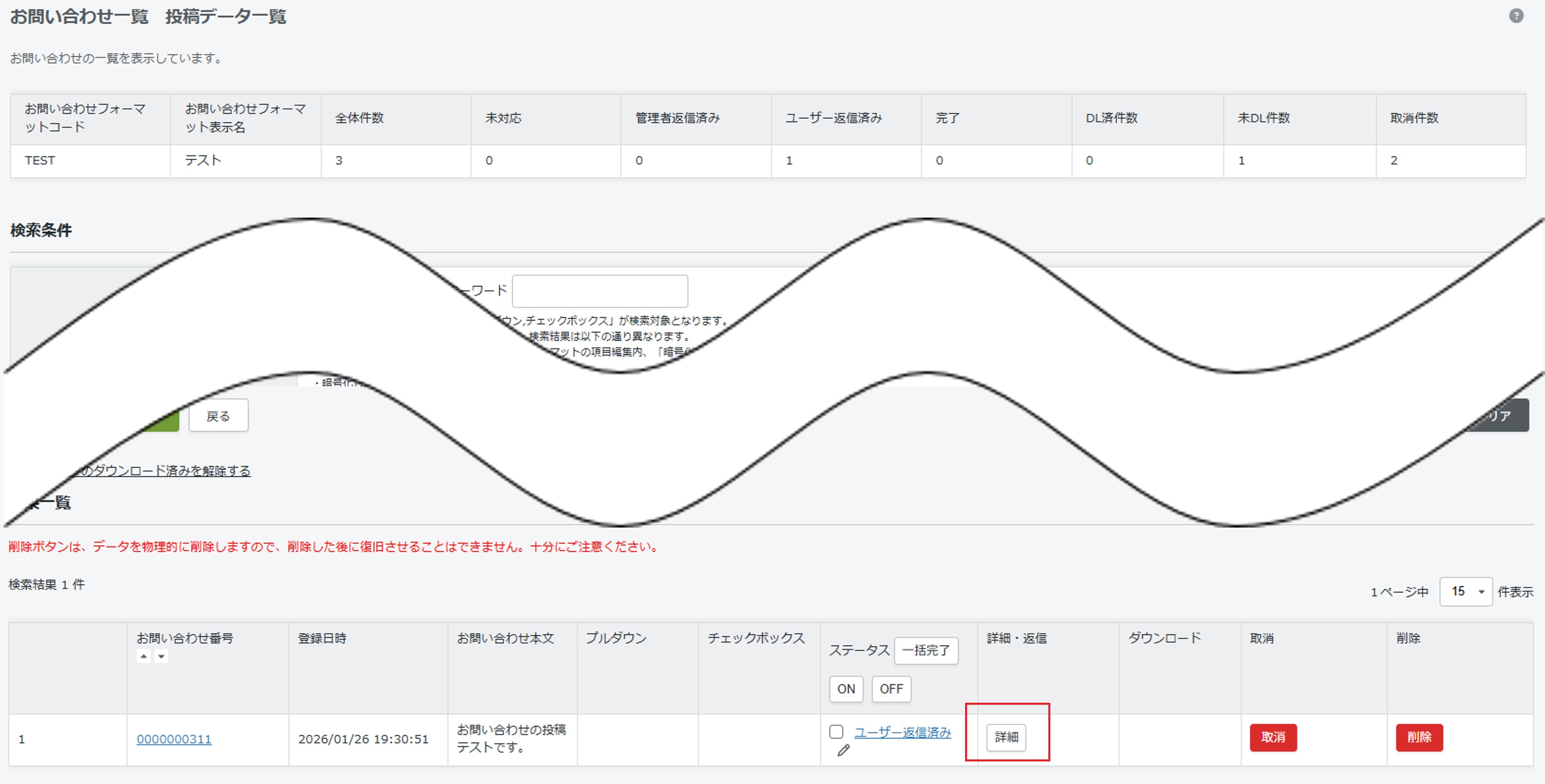This screenshot has width=1545, height=784.
Task: Click the pencil edit status icon
Action: (843, 750)
